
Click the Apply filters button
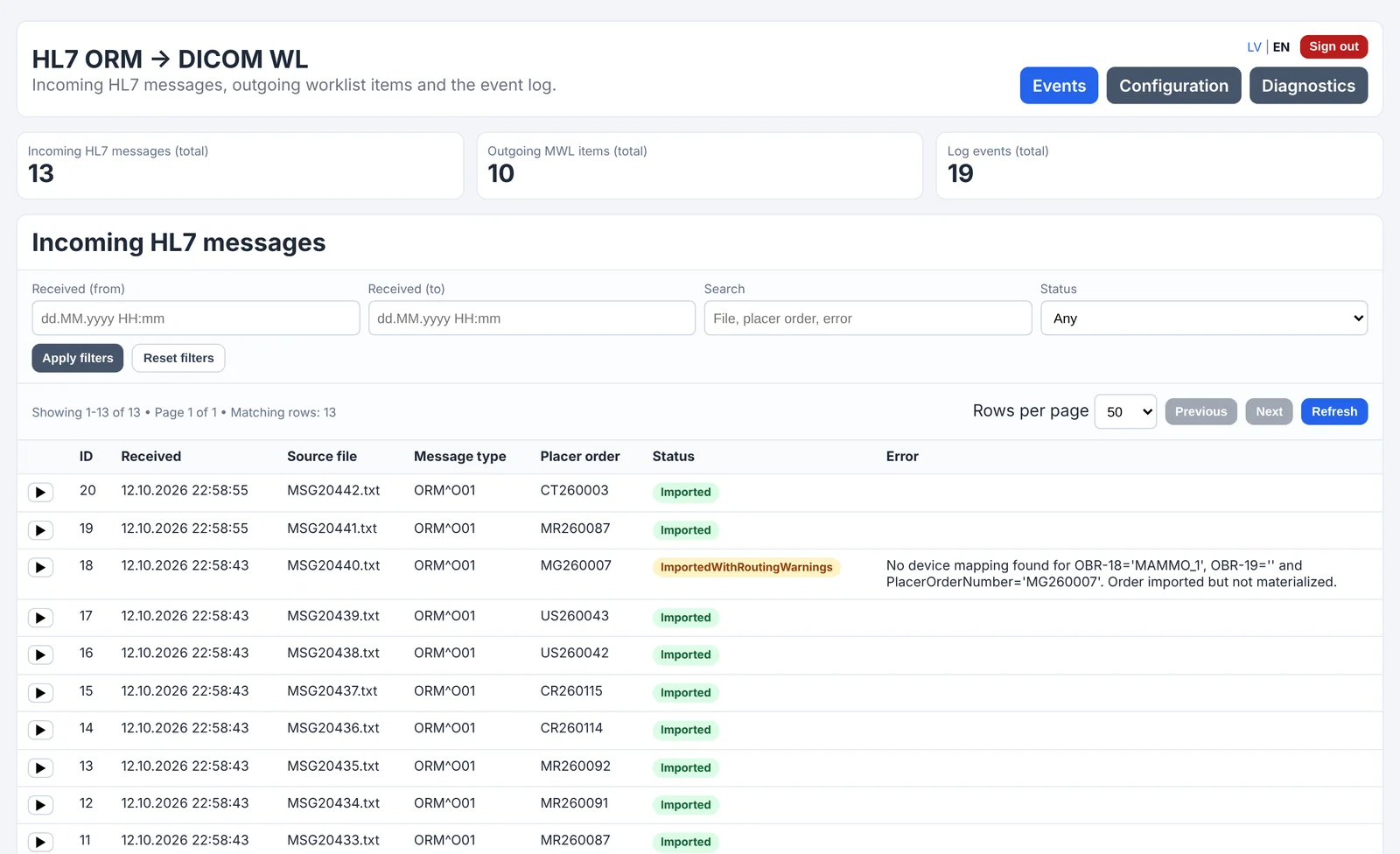[x=78, y=358]
